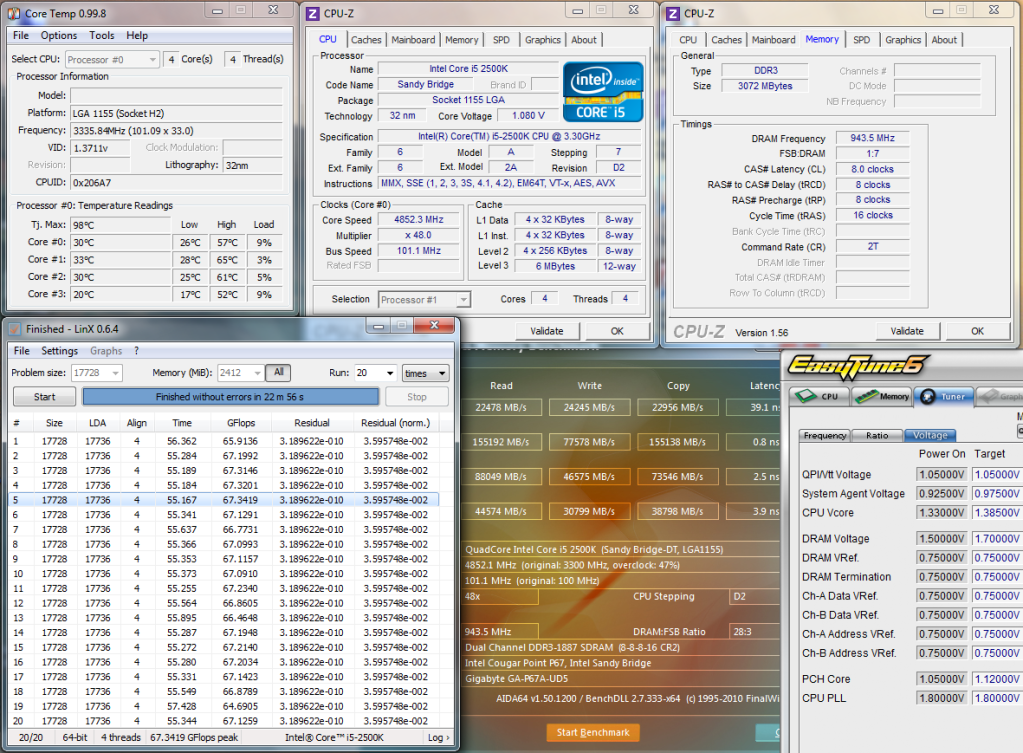Click the Start Benchmark button in AIDA64
1023x753 pixels.
point(592,732)
